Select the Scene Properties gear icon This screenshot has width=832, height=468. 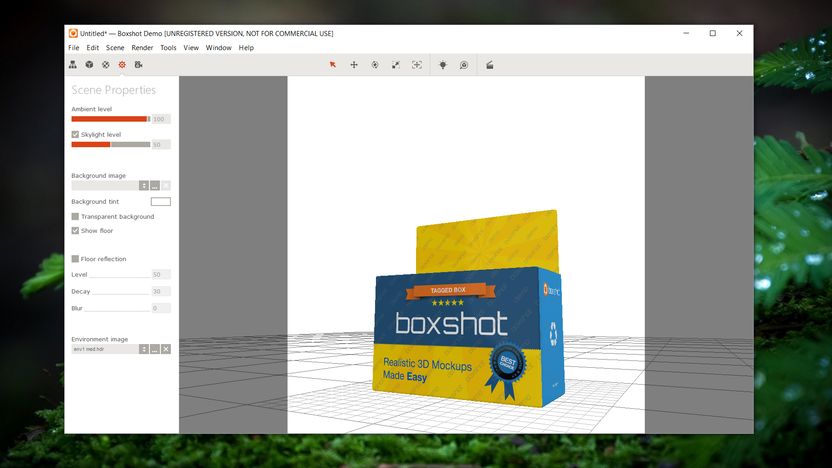coord(122,65)
